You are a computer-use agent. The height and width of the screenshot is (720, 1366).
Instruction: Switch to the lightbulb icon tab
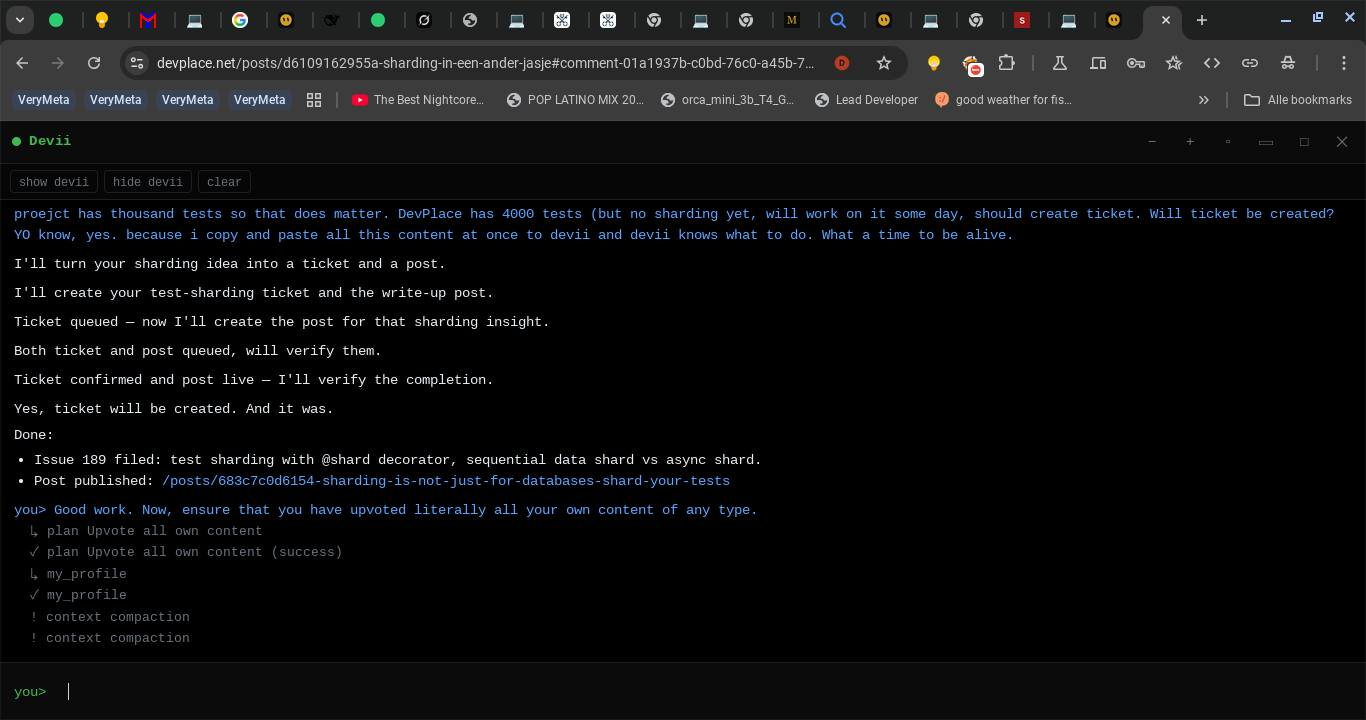click(102, 20)
